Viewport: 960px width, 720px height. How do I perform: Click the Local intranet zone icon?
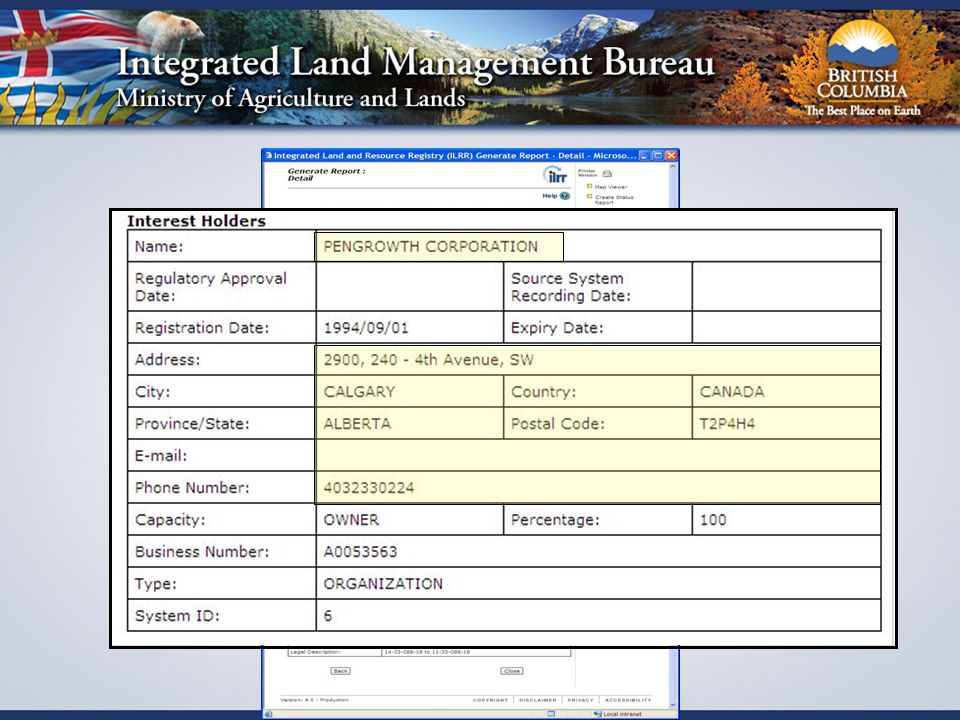coord(598,714)
